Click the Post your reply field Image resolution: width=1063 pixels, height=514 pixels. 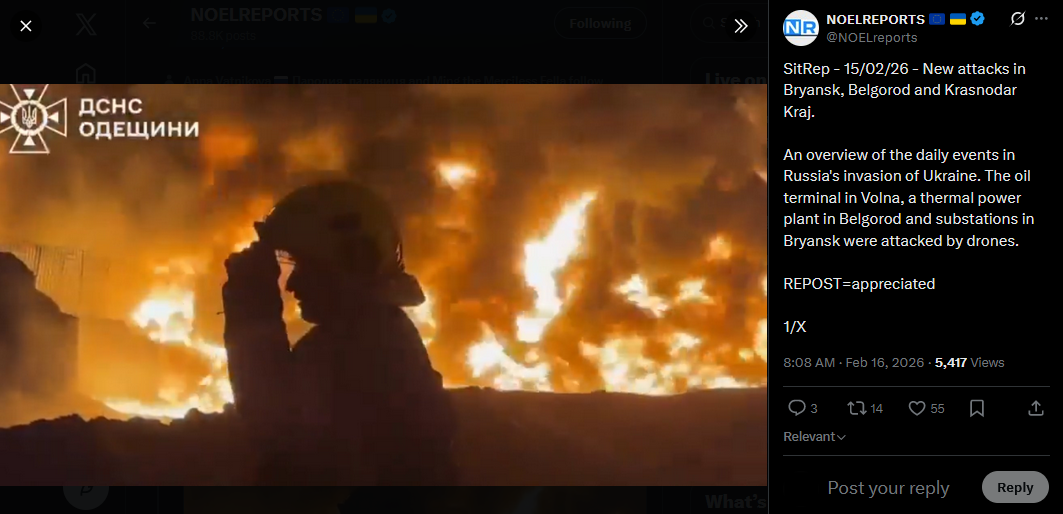pyautogui.click(x=888, y=488)
